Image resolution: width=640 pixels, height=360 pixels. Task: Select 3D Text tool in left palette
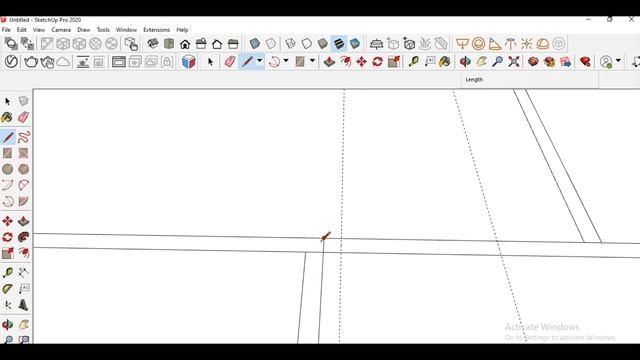pyautogui.click(x=24, y=305)
